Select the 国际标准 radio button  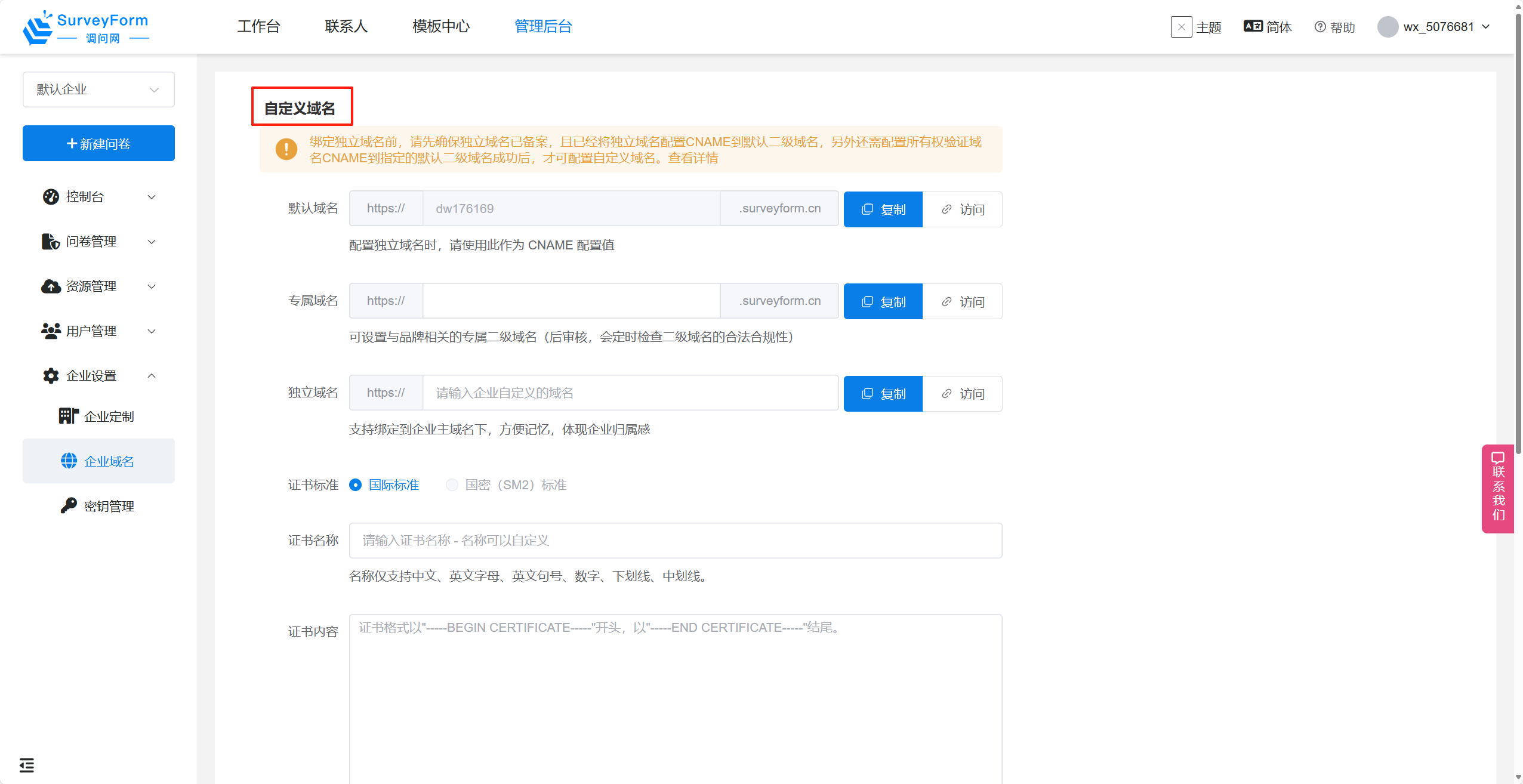356,485
